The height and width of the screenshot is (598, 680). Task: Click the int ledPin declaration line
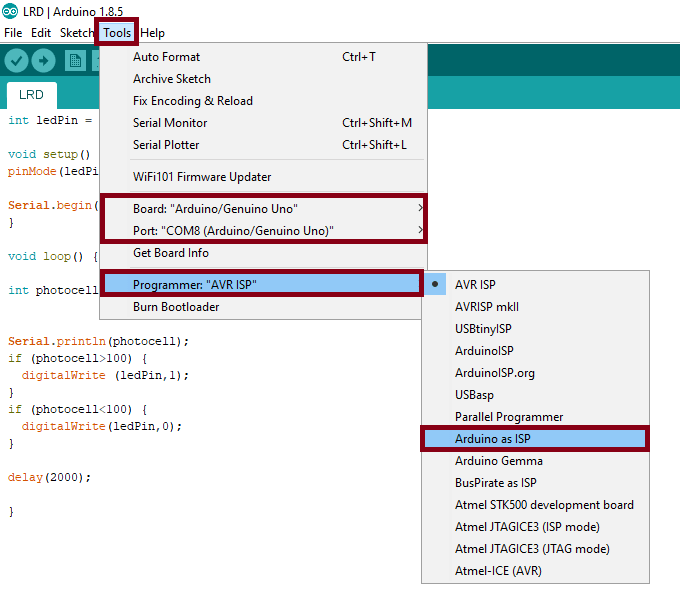point(50,120)
